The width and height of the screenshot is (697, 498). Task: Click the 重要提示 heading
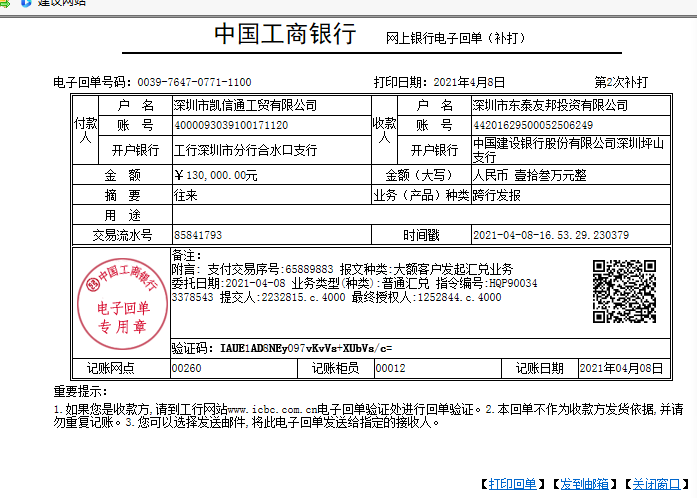[80, 391]
